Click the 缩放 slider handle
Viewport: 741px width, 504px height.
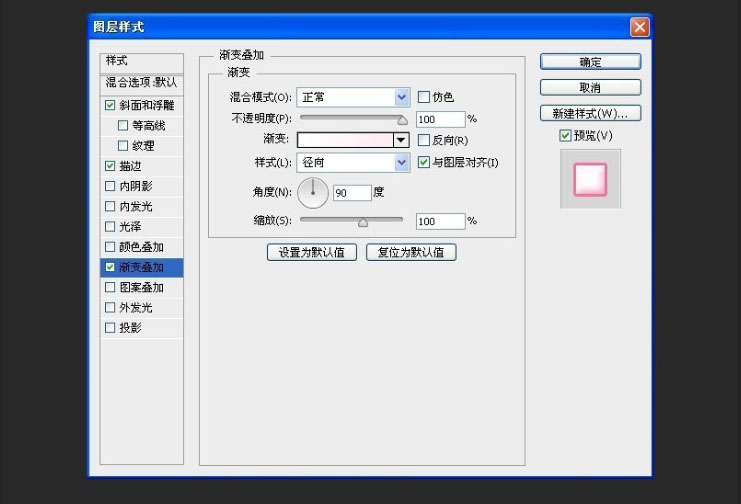pos(363,223)
